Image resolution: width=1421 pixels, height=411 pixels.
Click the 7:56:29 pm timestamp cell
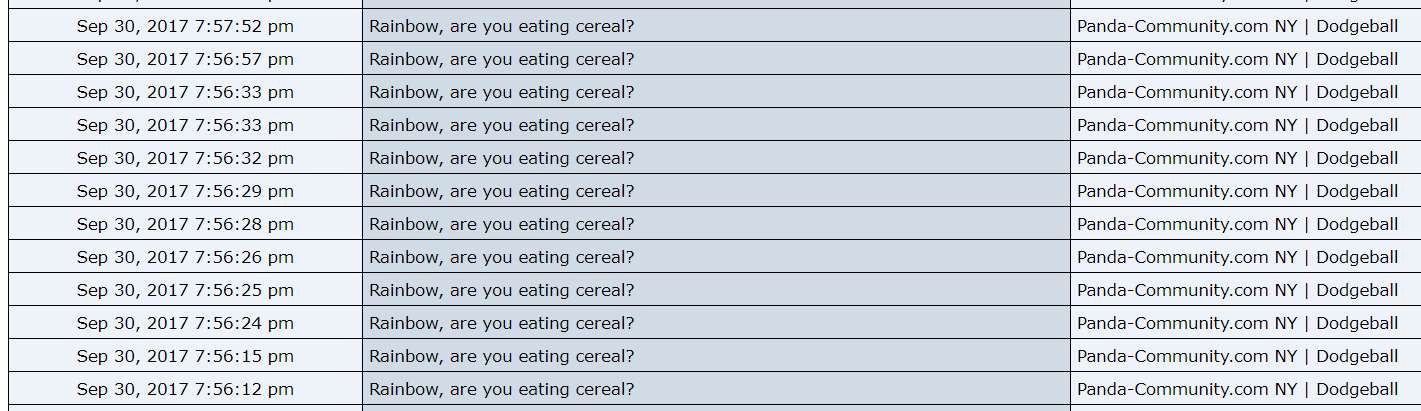click(185, 191)
